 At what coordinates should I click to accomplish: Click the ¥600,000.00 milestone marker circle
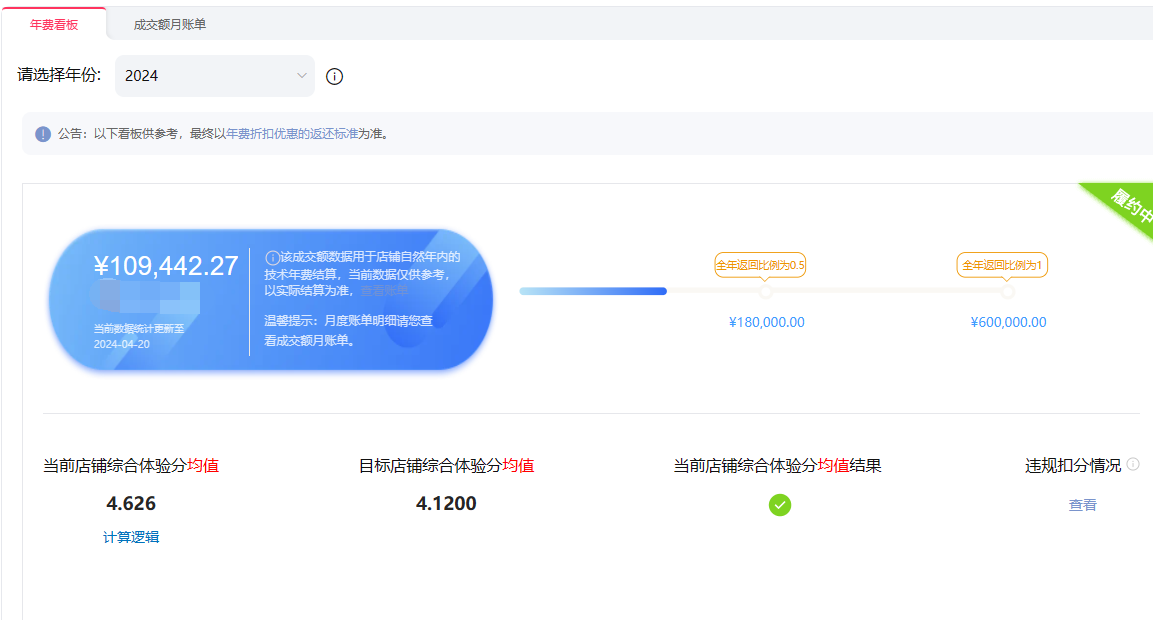click(1008, 292)
